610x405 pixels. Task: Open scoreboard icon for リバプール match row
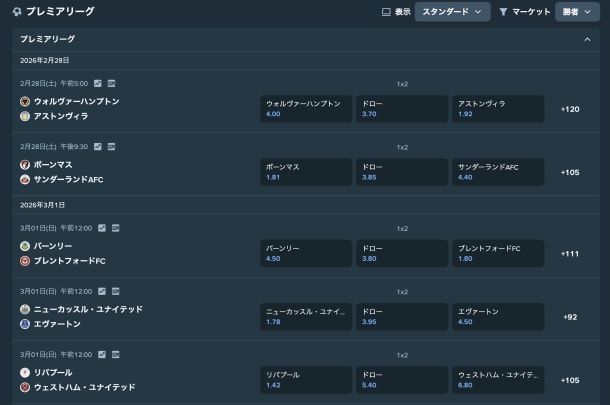click(x=116, y=354)
